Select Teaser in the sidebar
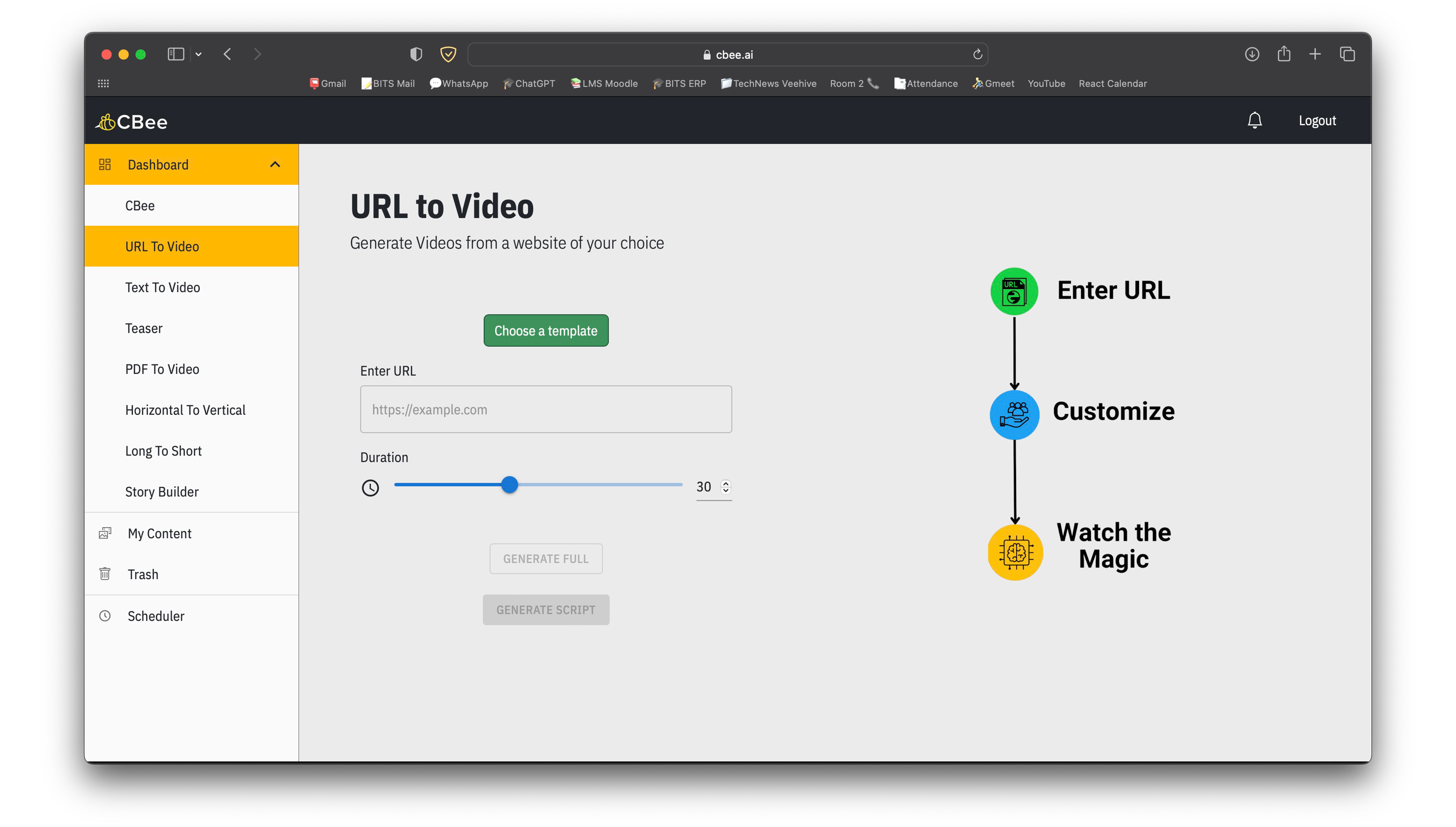 click(191, 328)
